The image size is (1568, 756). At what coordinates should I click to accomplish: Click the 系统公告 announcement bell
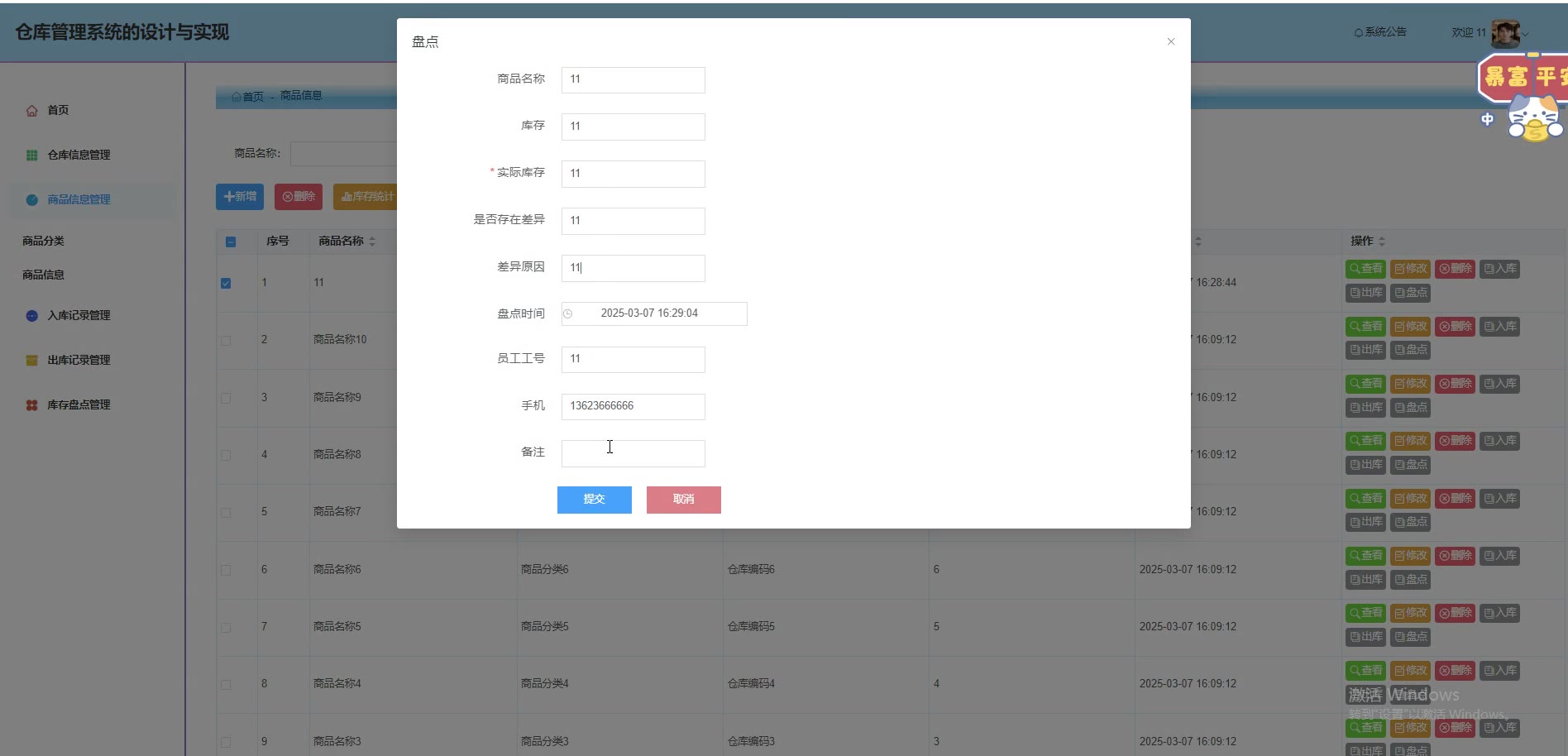pyautogui.click(x=1380, y=32)
